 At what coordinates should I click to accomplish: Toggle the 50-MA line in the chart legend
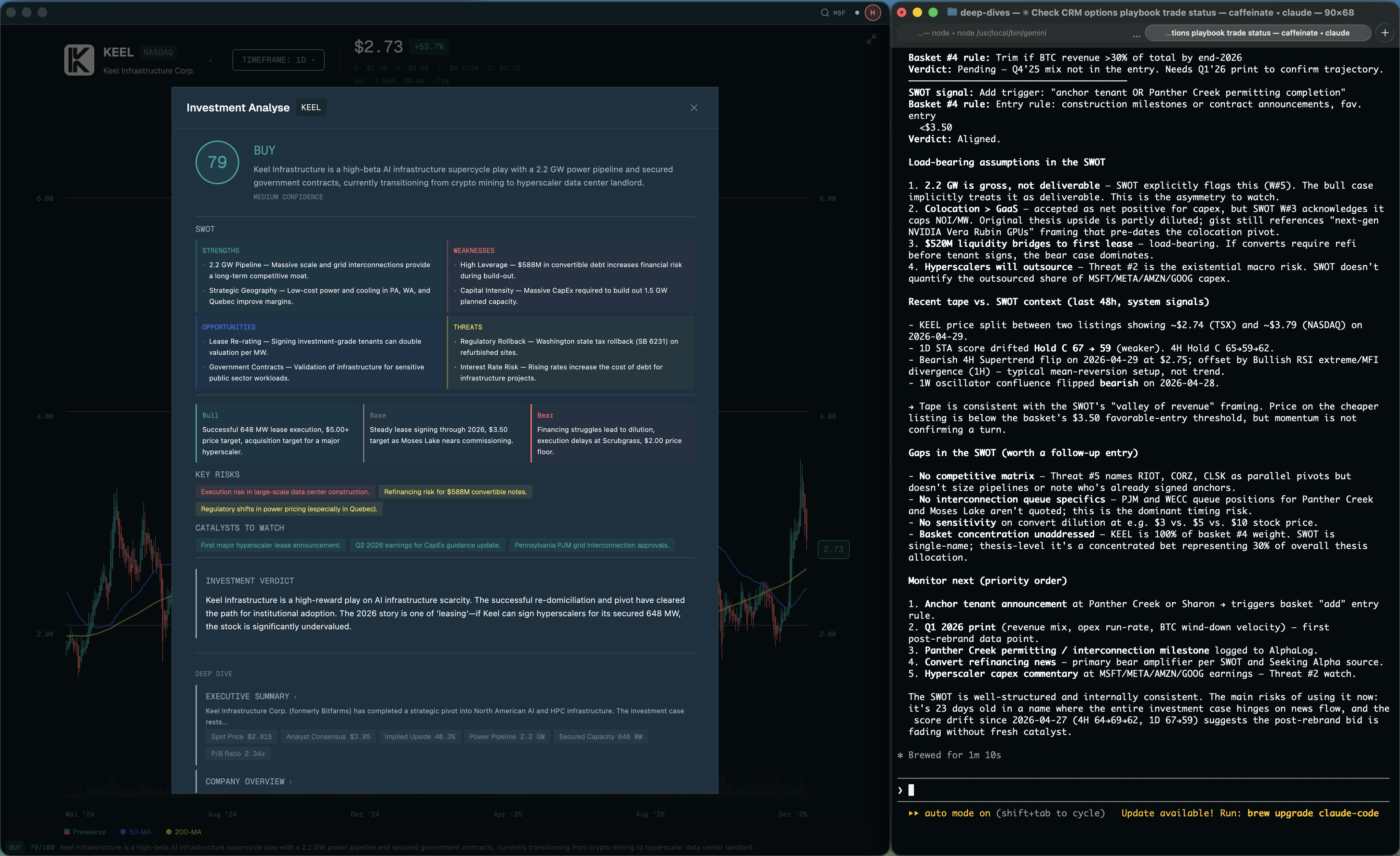135,832
